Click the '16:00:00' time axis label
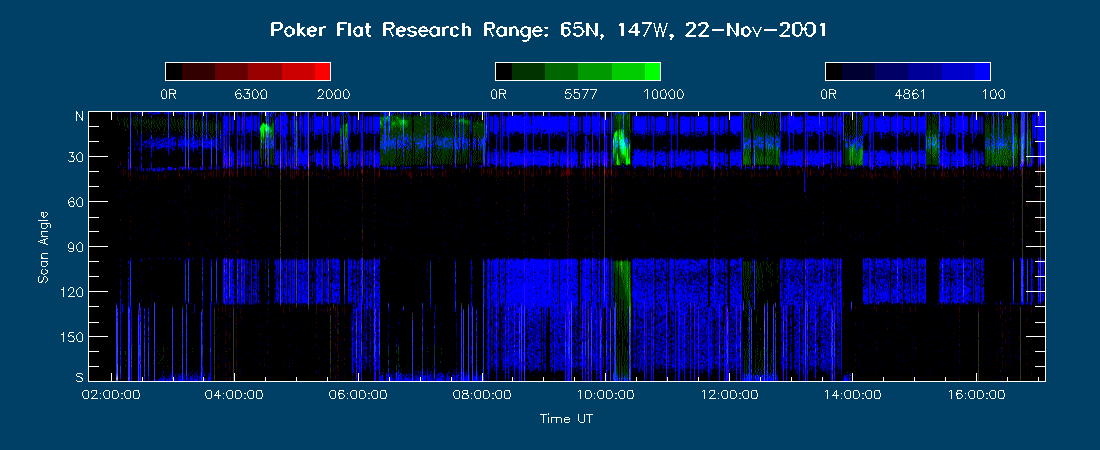This screenshot has width=1100, height=450. point(977,395)
